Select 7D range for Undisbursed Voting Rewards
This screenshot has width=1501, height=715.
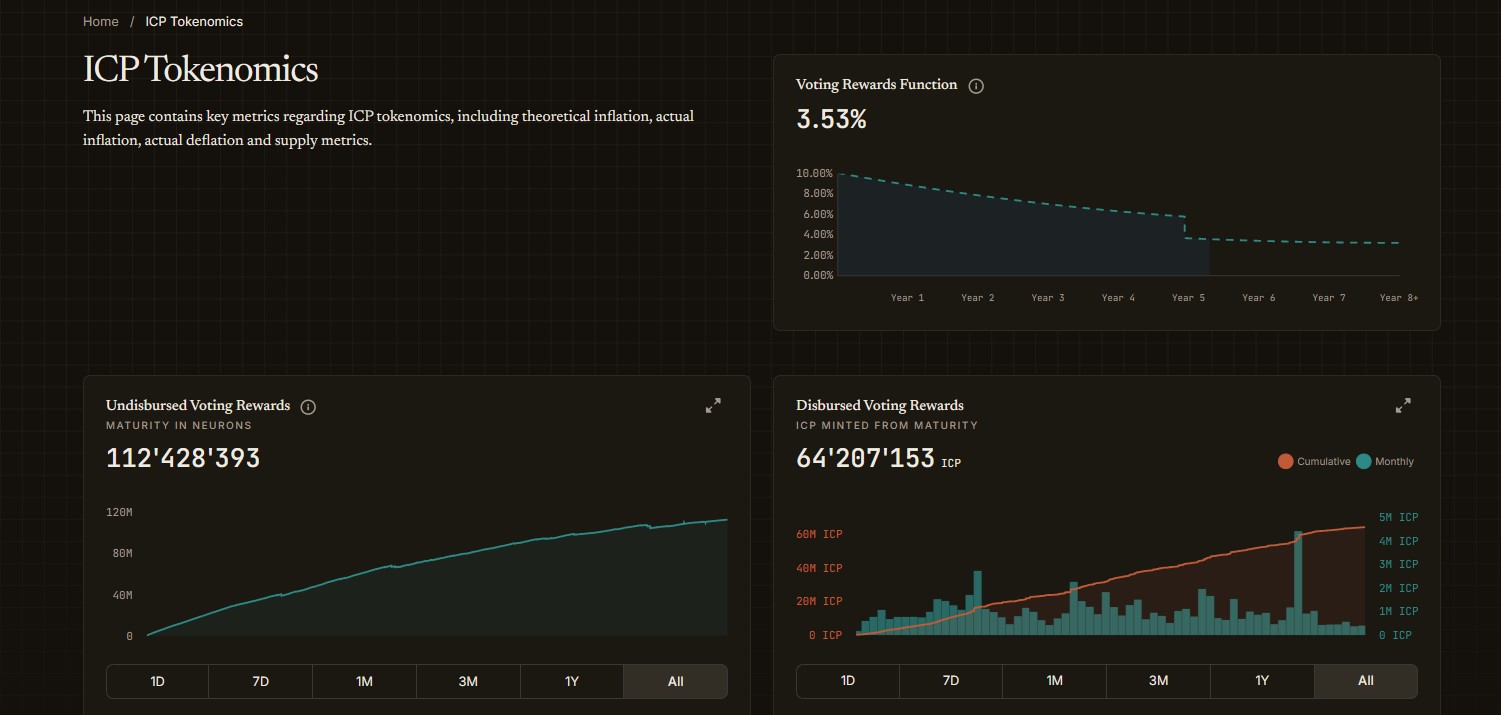point(261,681)
